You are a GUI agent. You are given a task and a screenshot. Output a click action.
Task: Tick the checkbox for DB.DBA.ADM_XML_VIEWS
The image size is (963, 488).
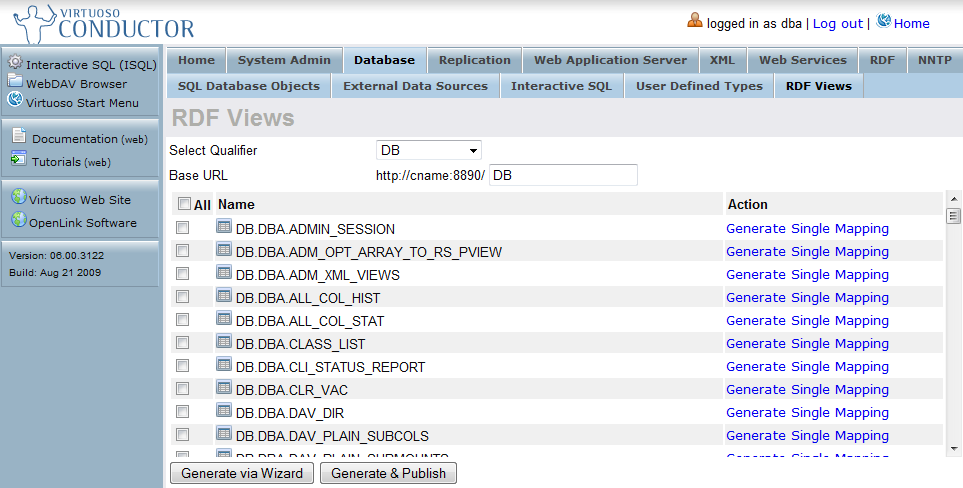[x=182, y=274]
